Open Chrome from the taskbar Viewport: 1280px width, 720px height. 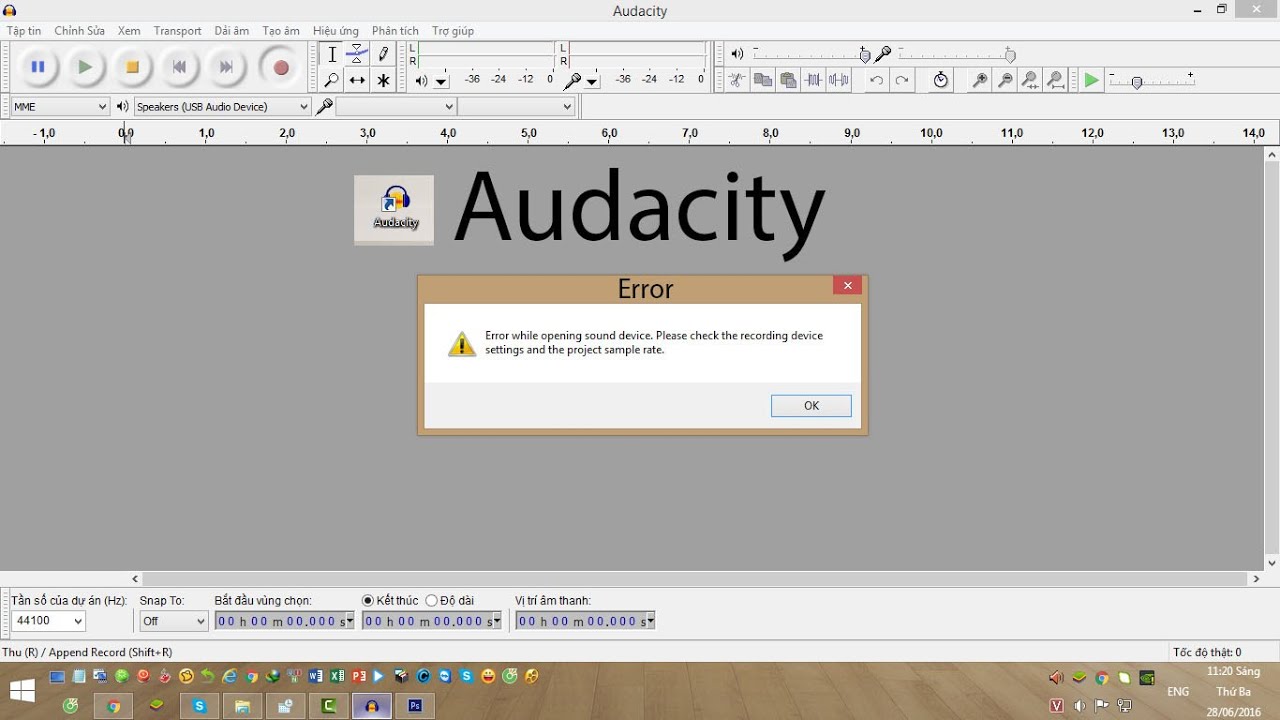click(114, 706)
